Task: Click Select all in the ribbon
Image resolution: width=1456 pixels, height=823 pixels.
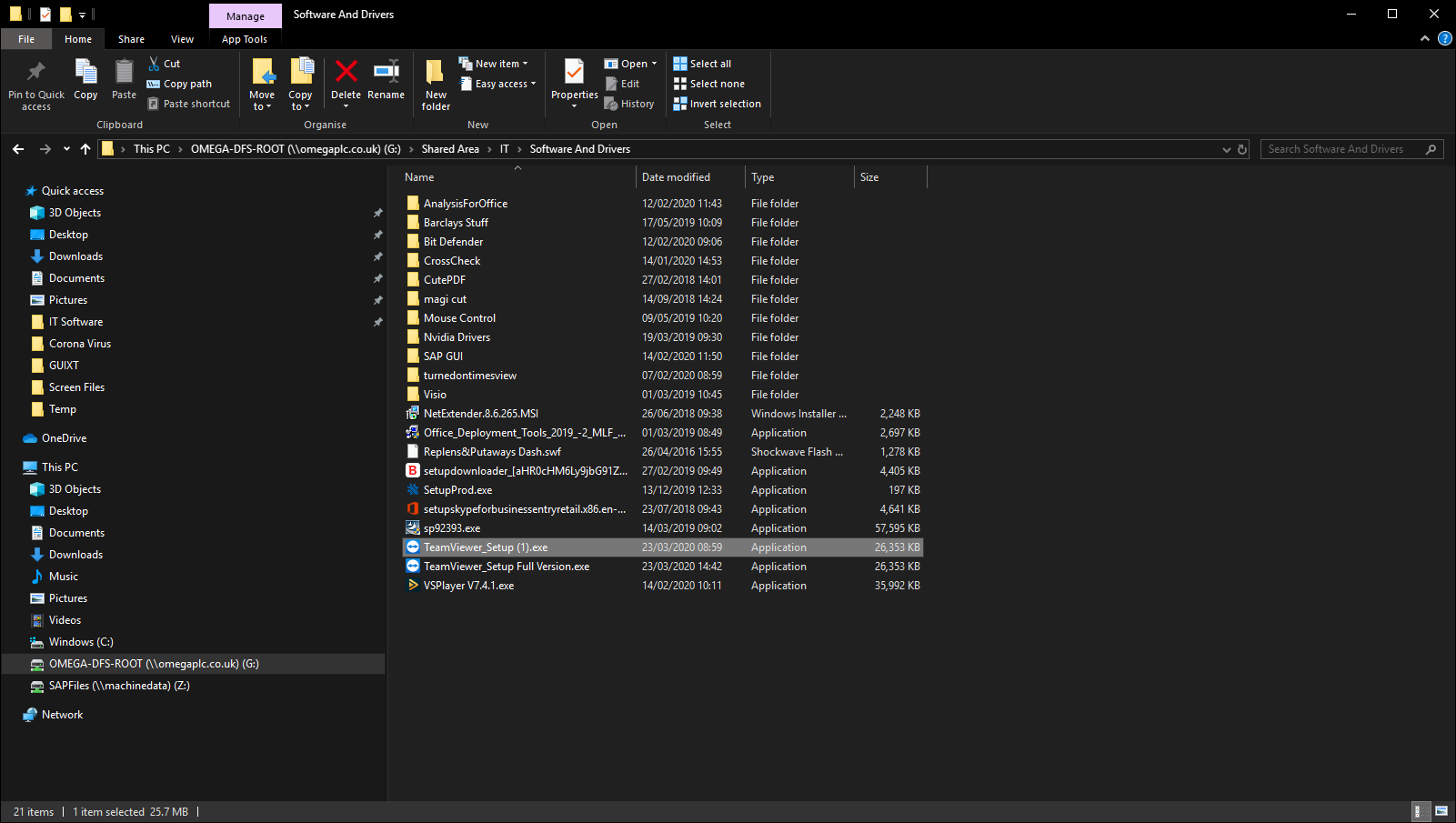Action: pos(702,64)
